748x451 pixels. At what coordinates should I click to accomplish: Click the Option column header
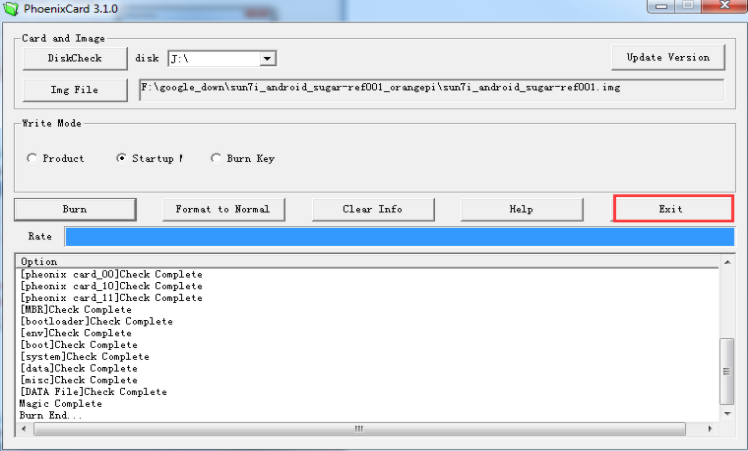367,262
